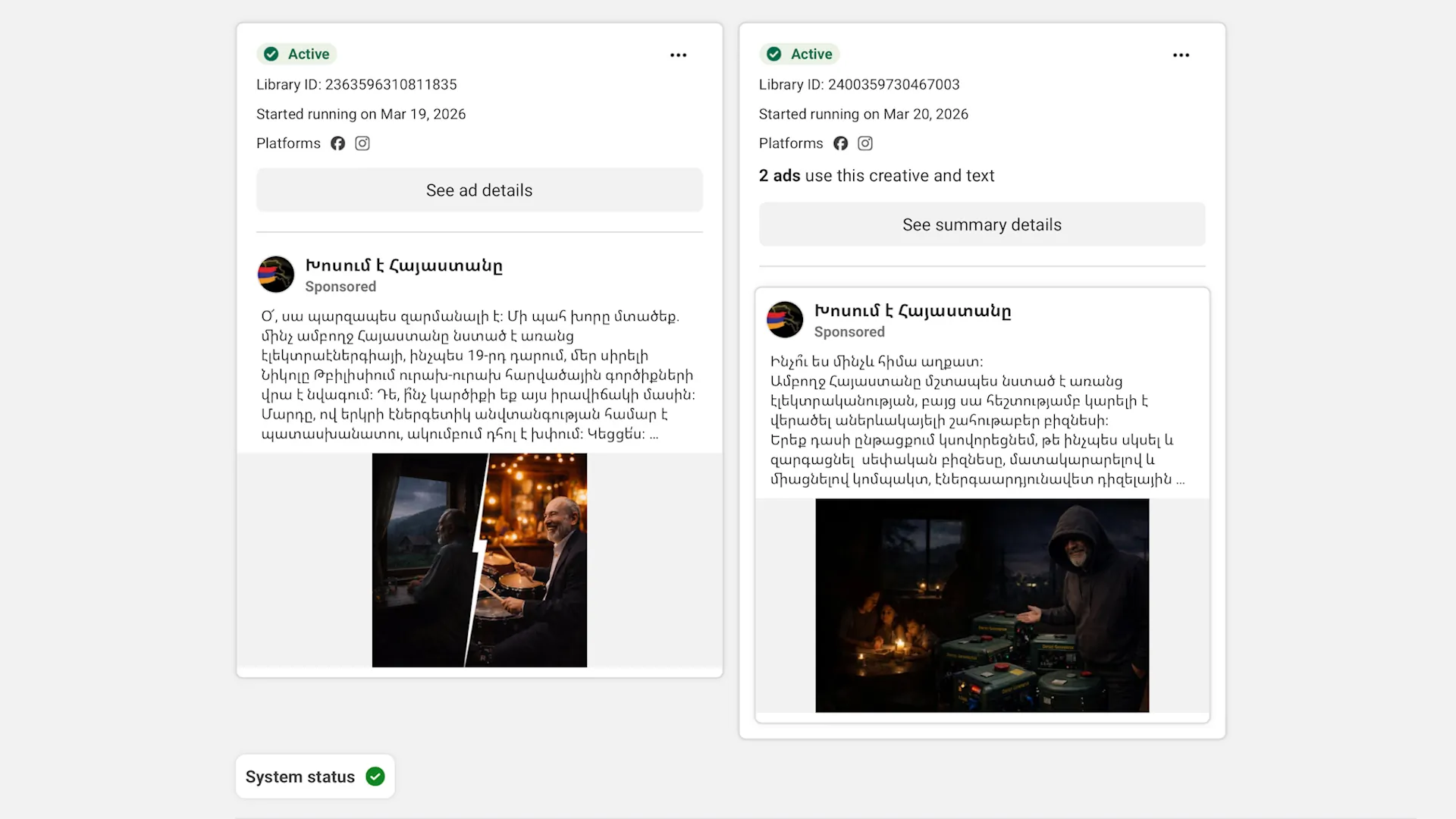This screenshot has width=1456, height=819.
Task: Click the Facebook platform icon on the first ad
Action: 337,143
